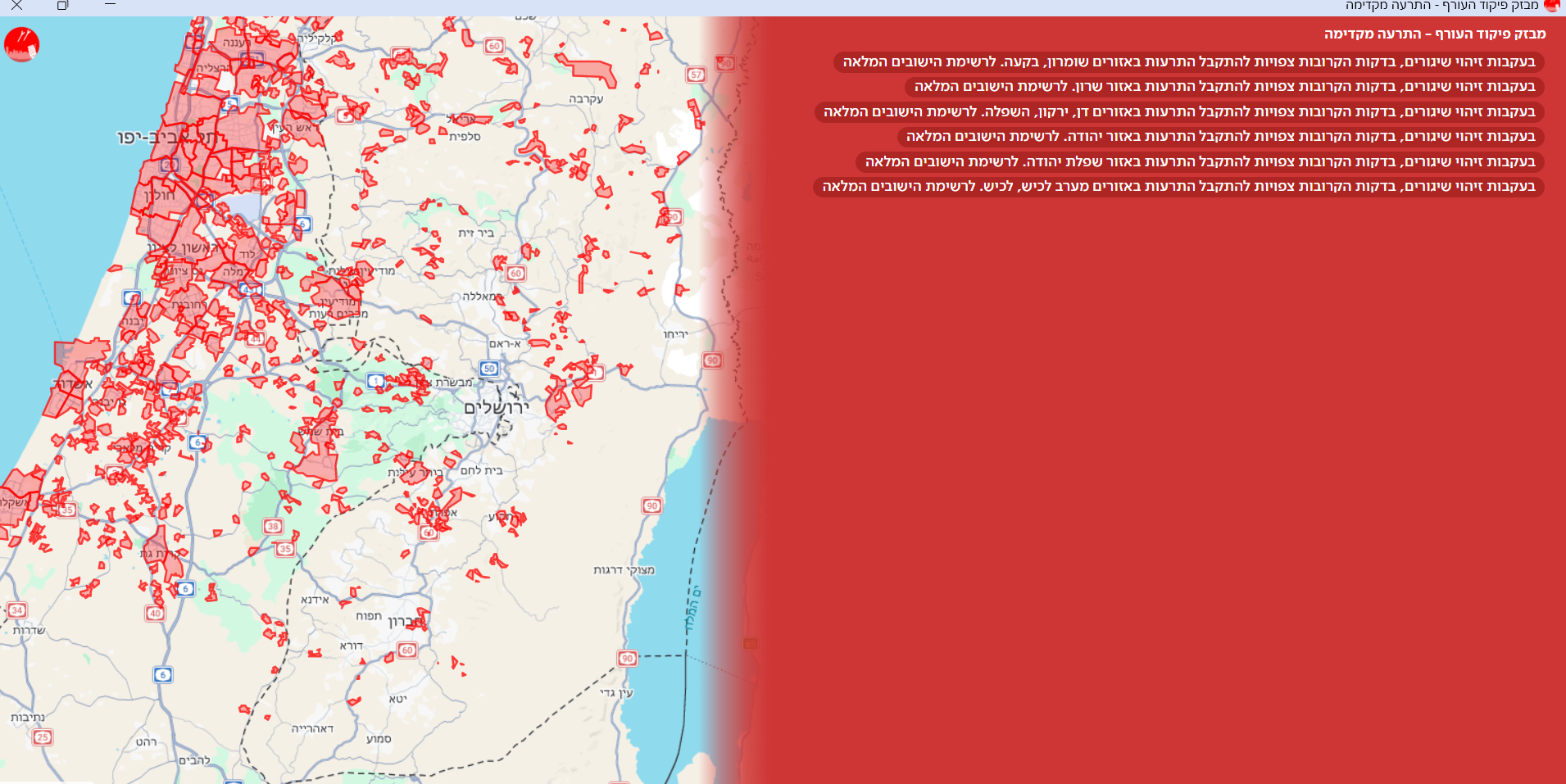Click the יריחו label on the map
The height and width of the screenshot is (784, 1566).
(675, 334)
